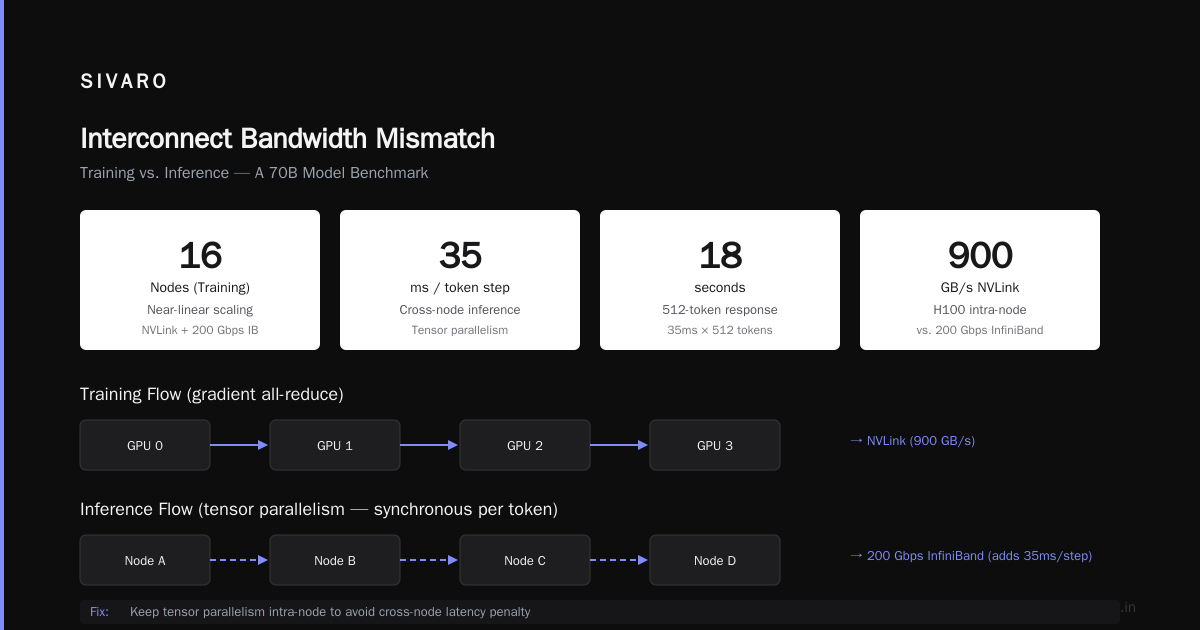
Task: Click the Interconnect Bandwidth Mismatch title
Action: point(287,138)
